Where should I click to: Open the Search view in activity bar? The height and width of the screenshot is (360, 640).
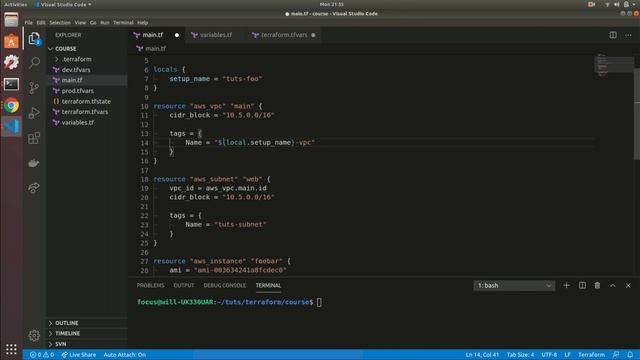[34, 62]
